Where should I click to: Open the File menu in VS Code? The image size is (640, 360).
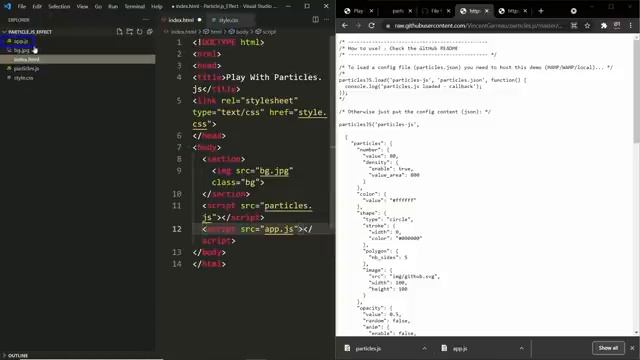[22, 7]
